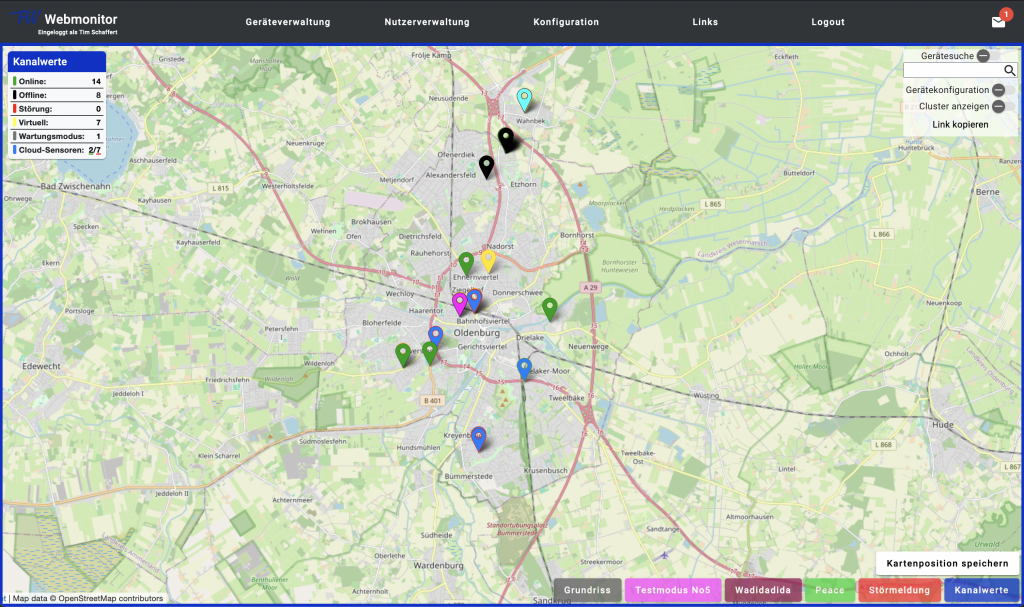Click the green marker near Donnerschwee
This screenshot has height=607, width=1024.
pos(549,307)
